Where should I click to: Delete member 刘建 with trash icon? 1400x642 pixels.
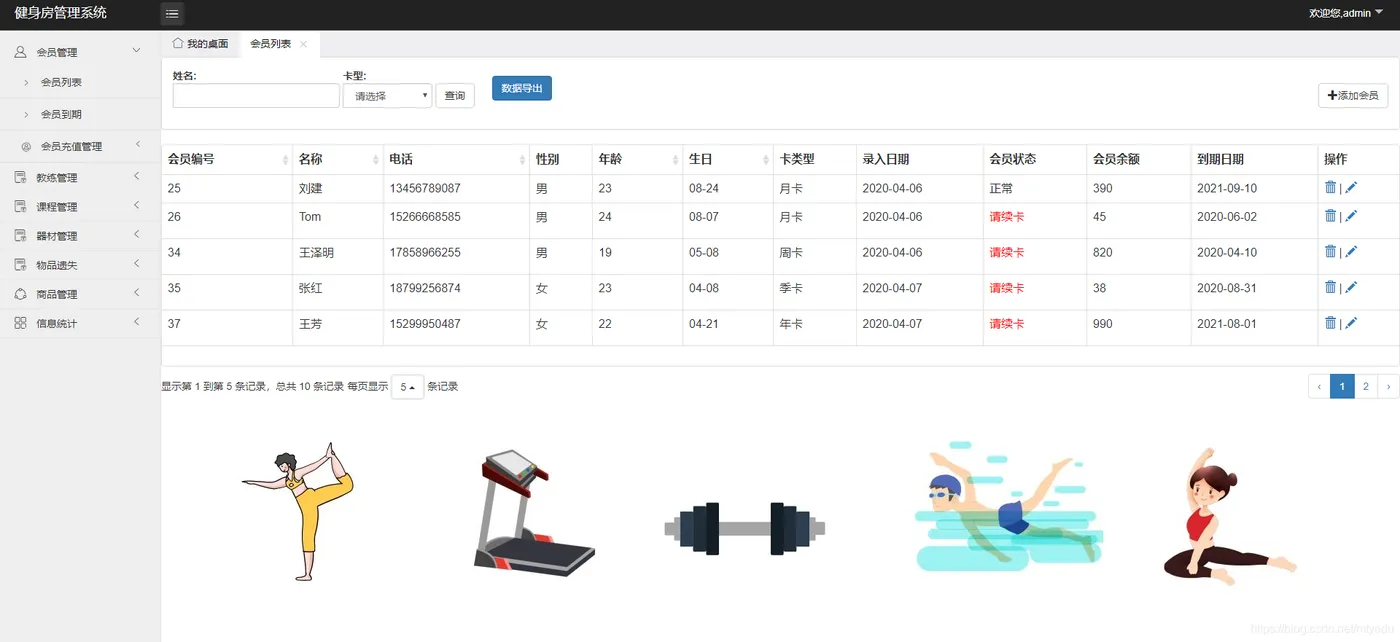tap(1330, 187)
